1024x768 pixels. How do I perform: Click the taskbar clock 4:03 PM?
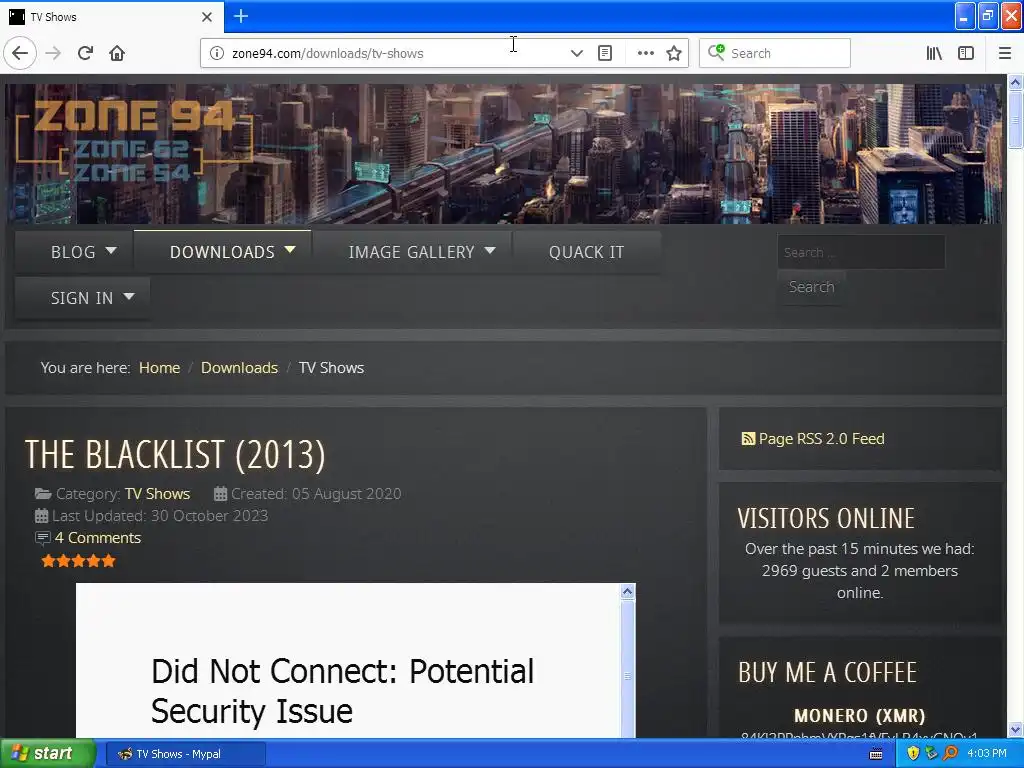[987, 753]
